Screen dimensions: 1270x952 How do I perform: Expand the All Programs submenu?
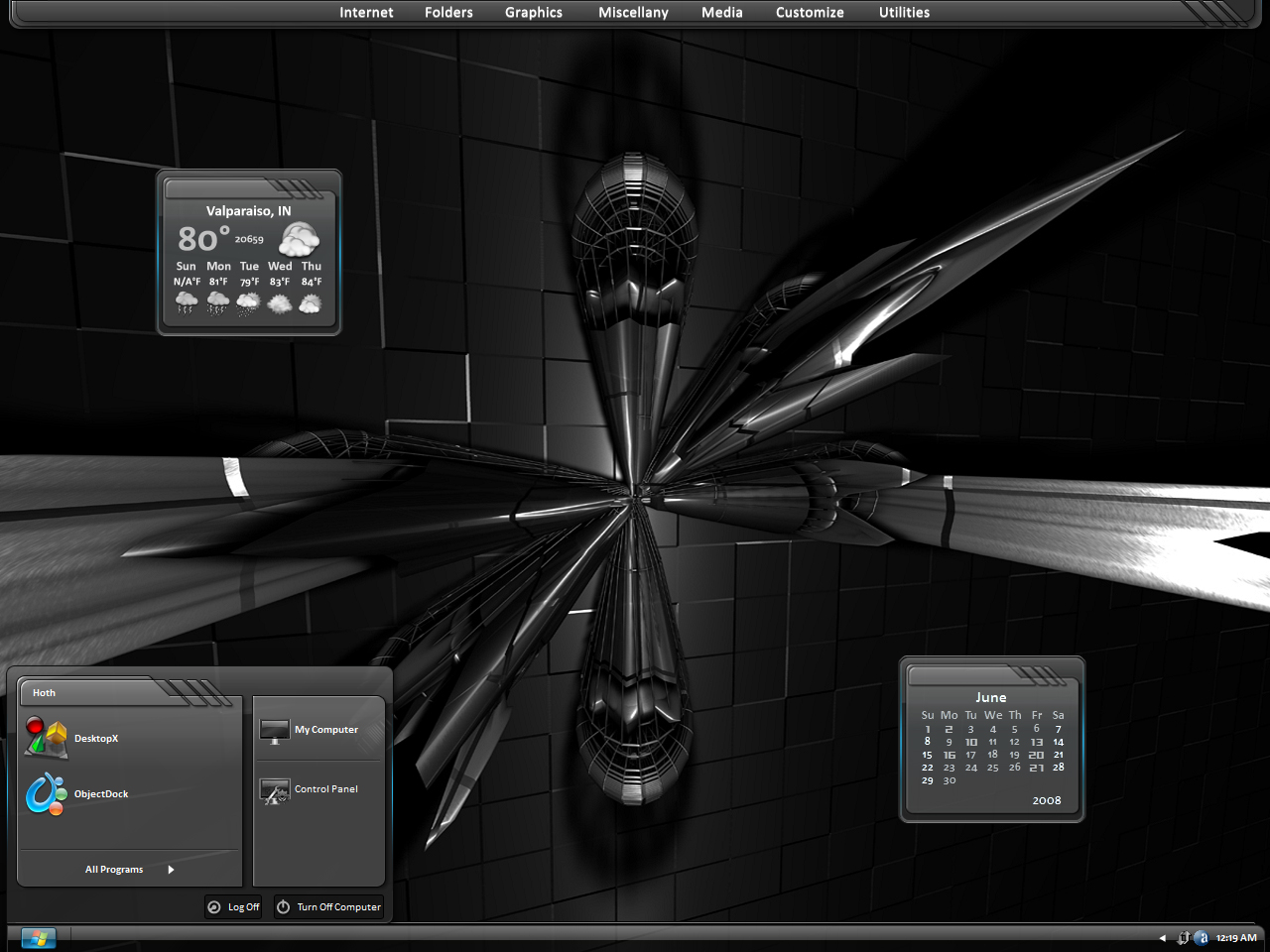(x=129, y=870)
